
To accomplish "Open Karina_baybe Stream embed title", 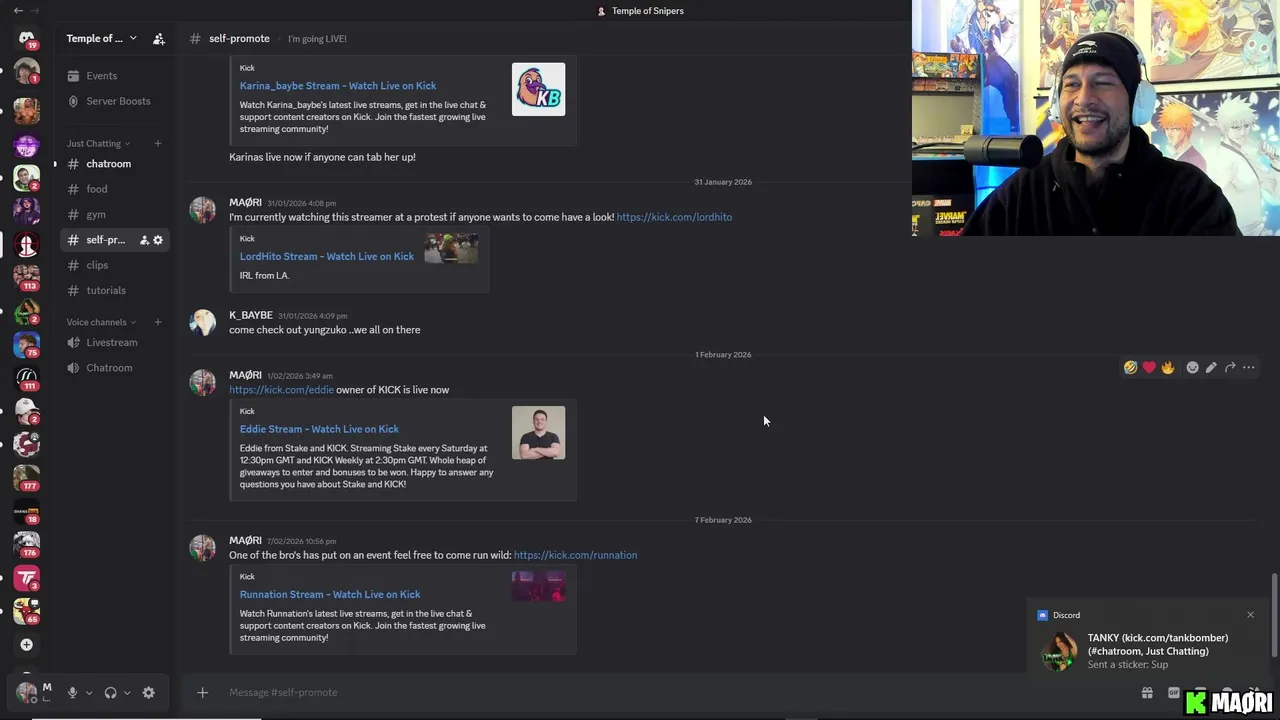I will click(x=338, y=86).
